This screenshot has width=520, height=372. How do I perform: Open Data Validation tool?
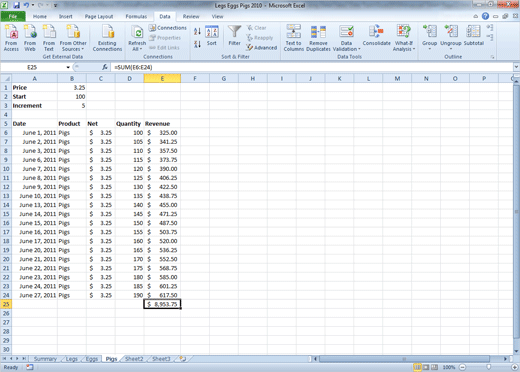pyautogui.click(x=346, y=38)
